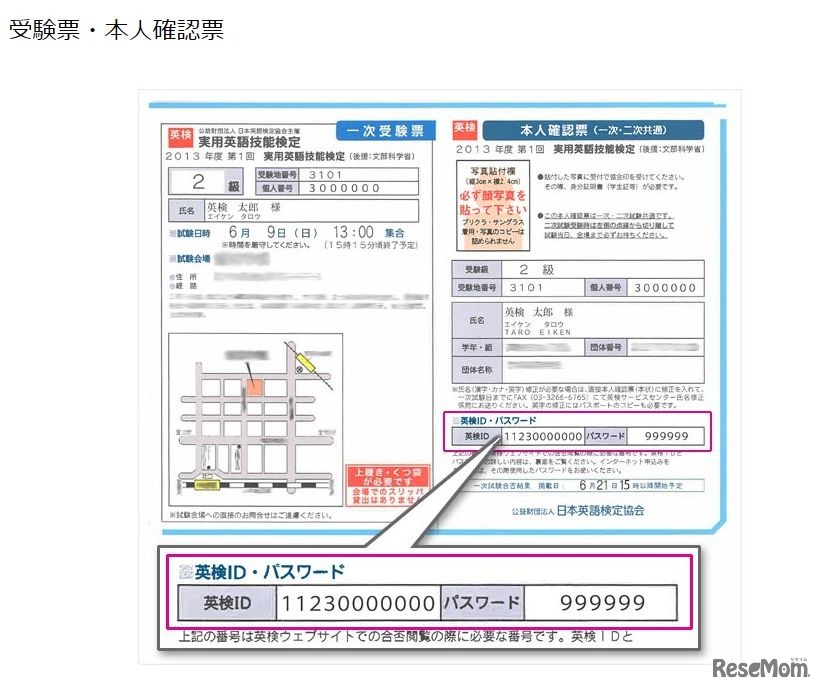The width and height of the screenshot is (823, 691).
Task: Click 受験地番号 3101 on the left ticket
Action: click(337, 175)
